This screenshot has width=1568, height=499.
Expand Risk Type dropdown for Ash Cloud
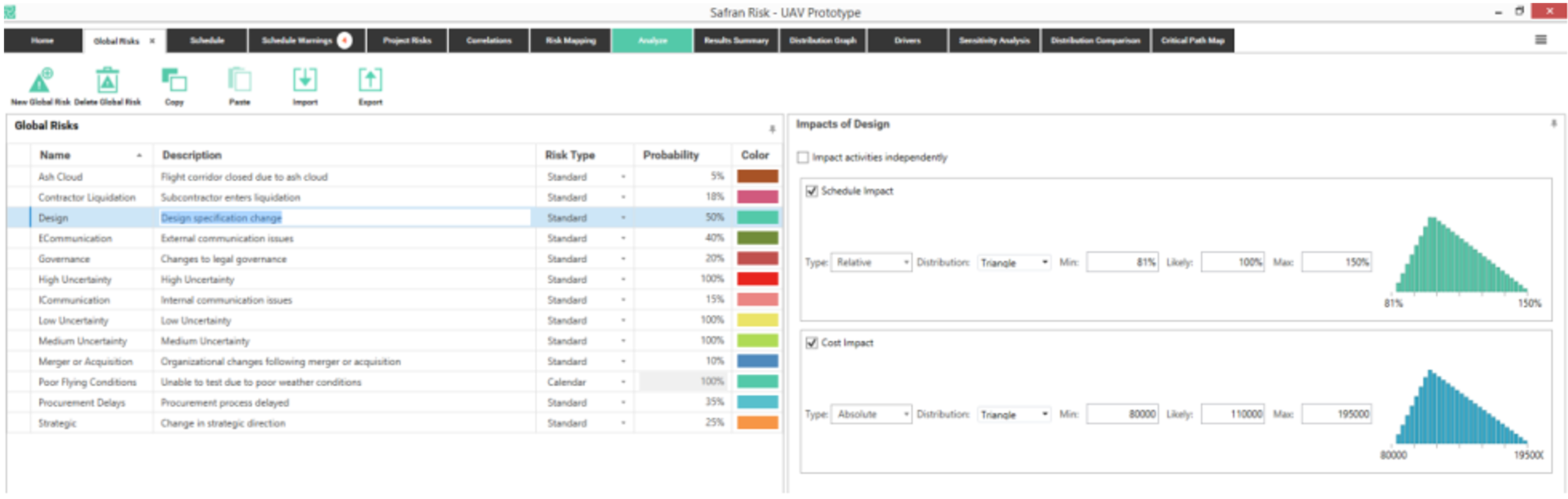(623, 177)
